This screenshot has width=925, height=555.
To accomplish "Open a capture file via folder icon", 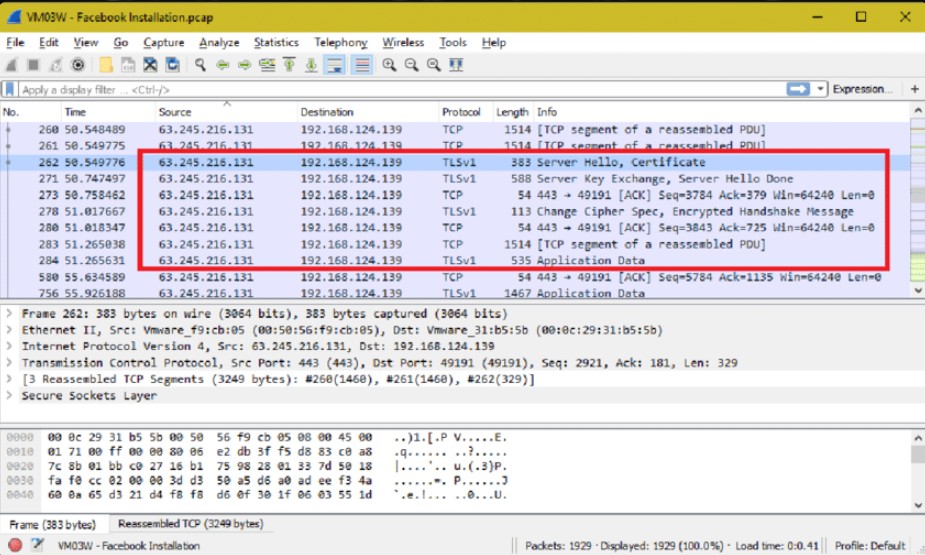I will pyautogui.click(x=106, y=65).
